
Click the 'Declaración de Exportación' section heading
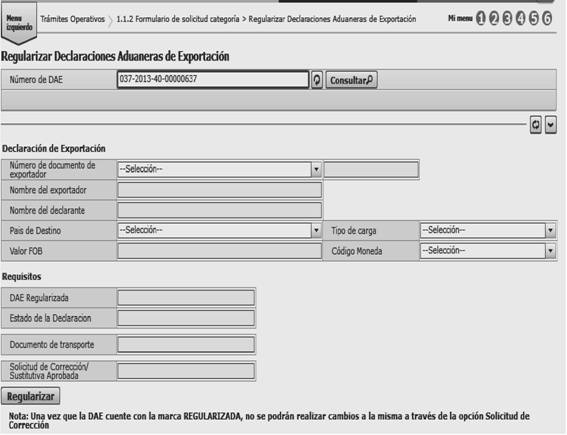(x=54, y=149)
